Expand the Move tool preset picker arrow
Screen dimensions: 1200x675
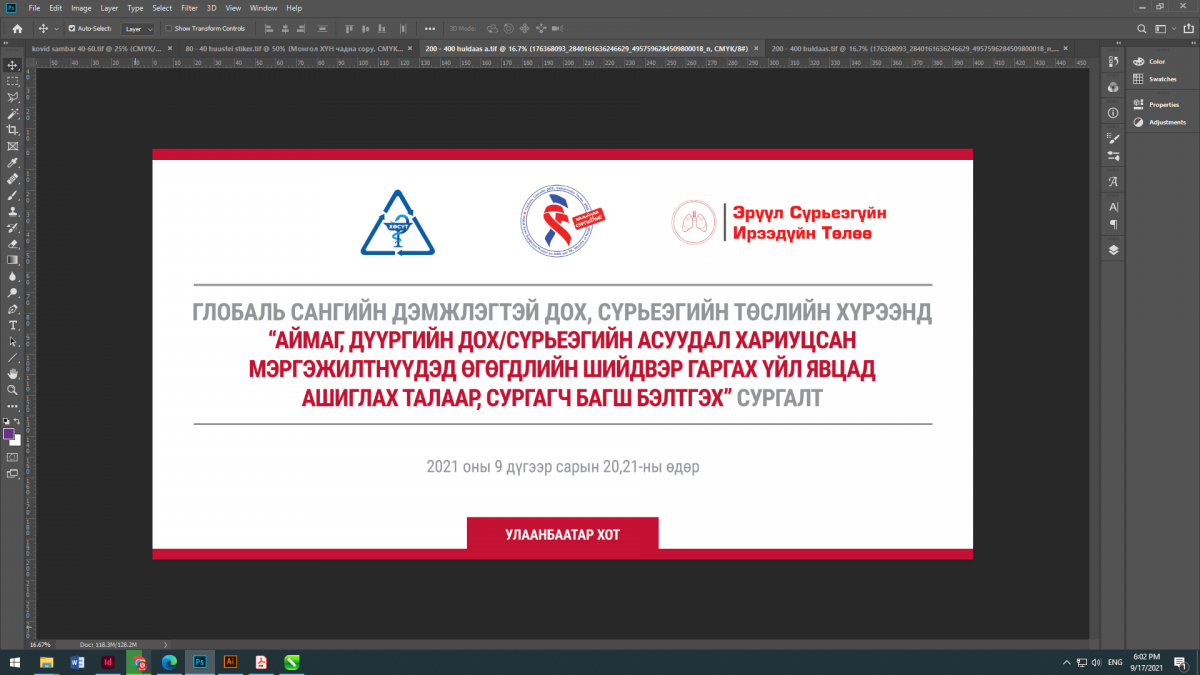(x=56, y=29)
